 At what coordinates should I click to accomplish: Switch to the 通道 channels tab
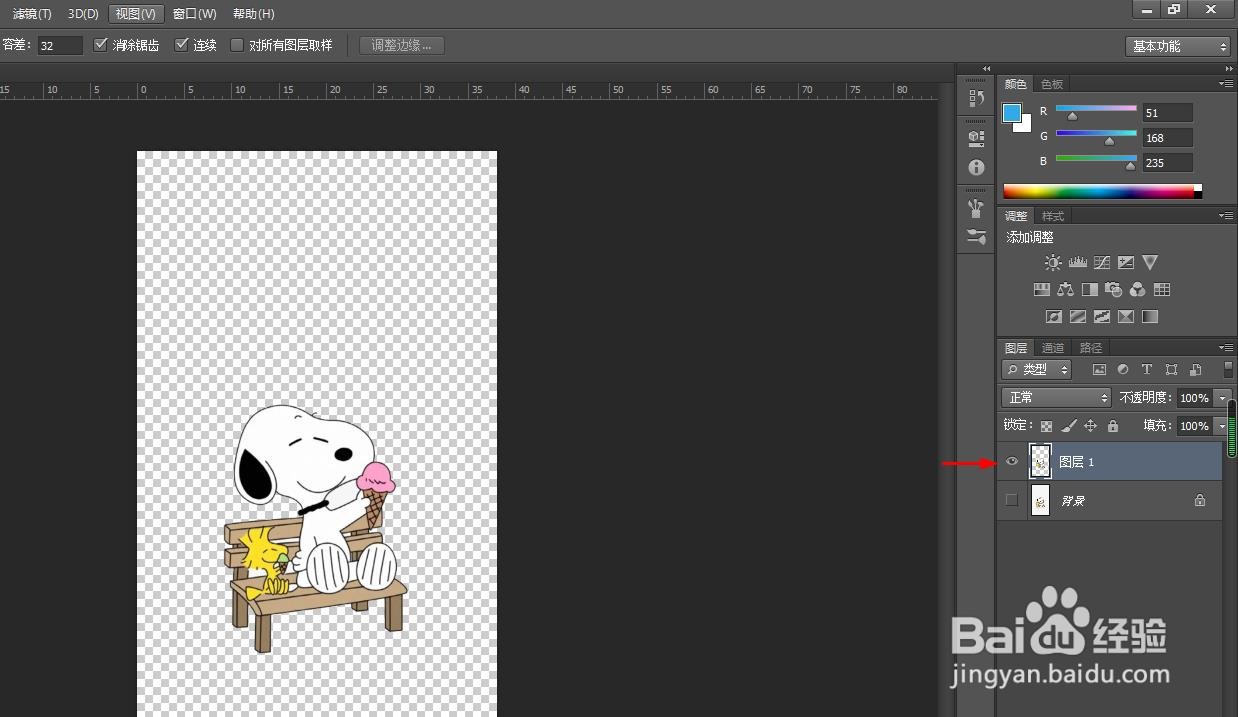1053,348
